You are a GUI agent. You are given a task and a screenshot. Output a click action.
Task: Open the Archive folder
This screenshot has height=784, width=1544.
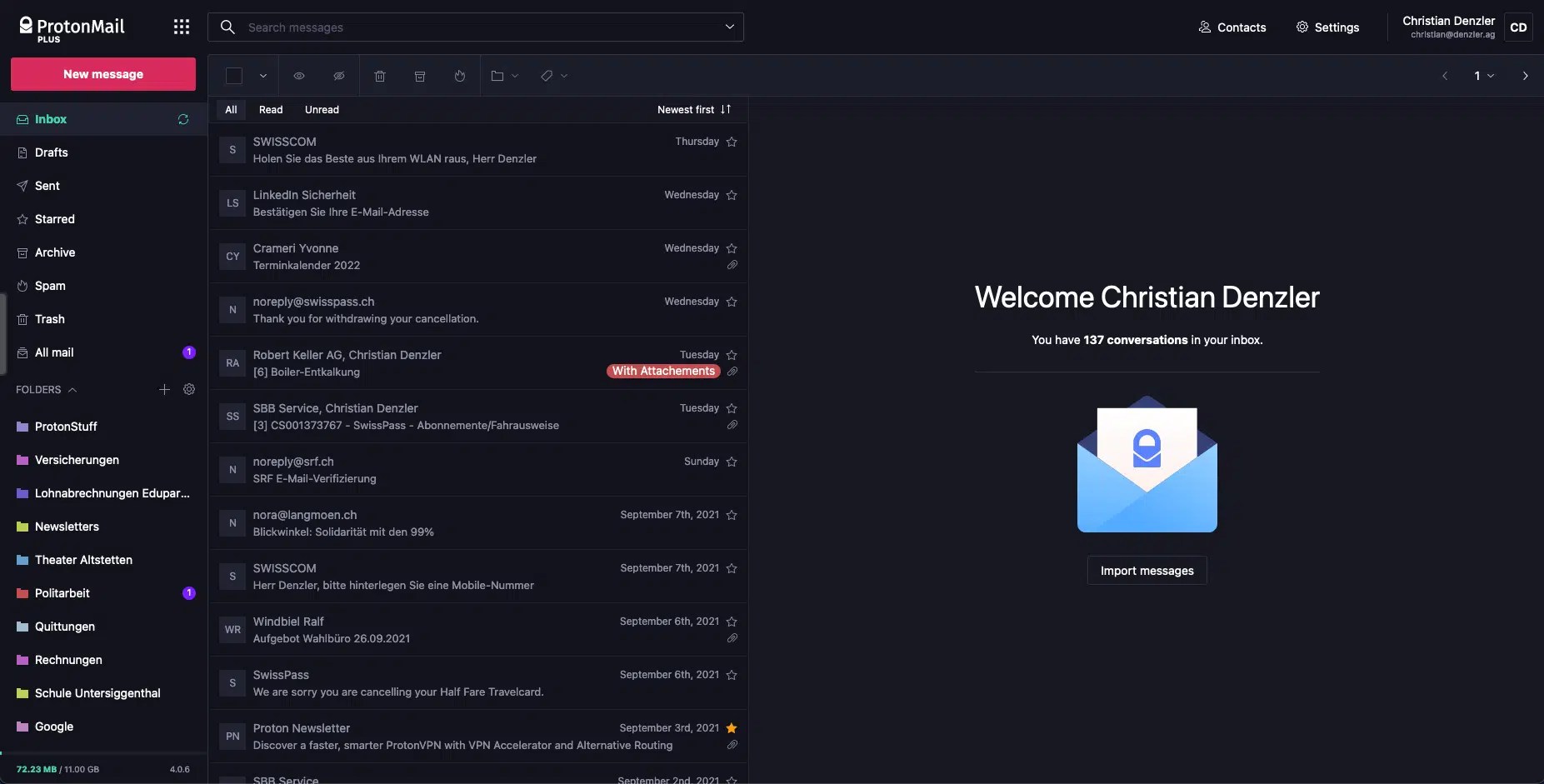(103, 252)
